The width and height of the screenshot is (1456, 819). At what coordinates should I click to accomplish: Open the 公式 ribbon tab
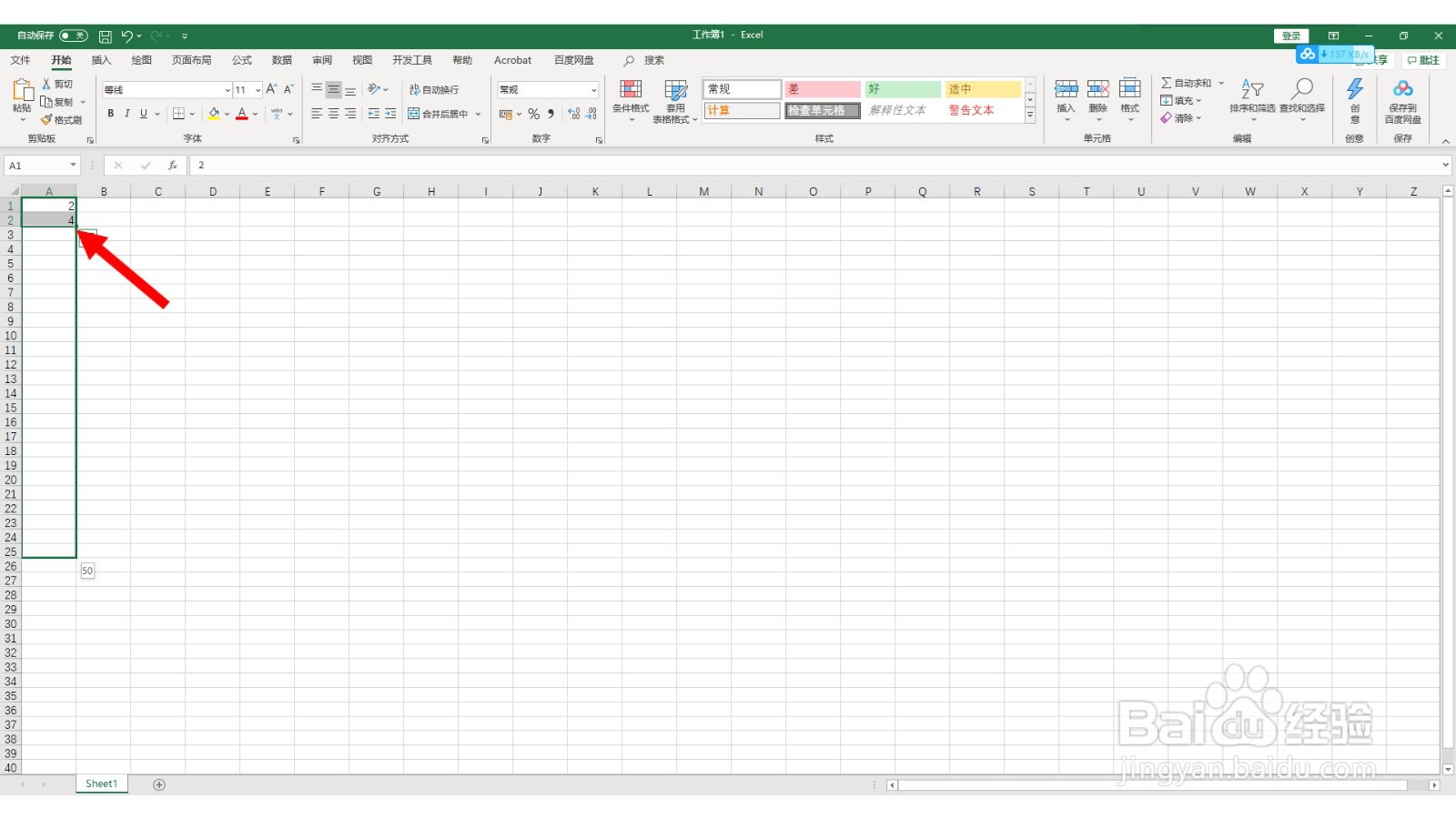[242, 60]
